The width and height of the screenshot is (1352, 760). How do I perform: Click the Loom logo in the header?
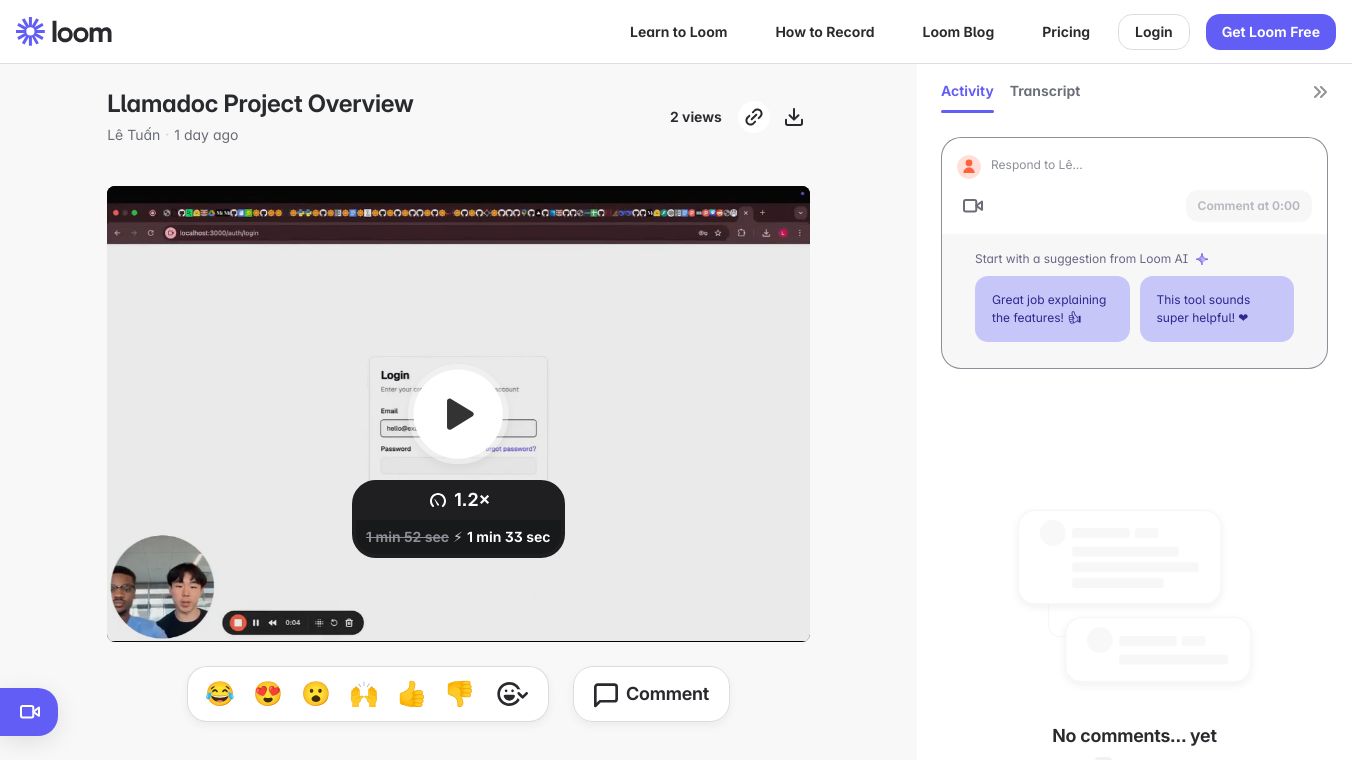(x=64, y=32)
